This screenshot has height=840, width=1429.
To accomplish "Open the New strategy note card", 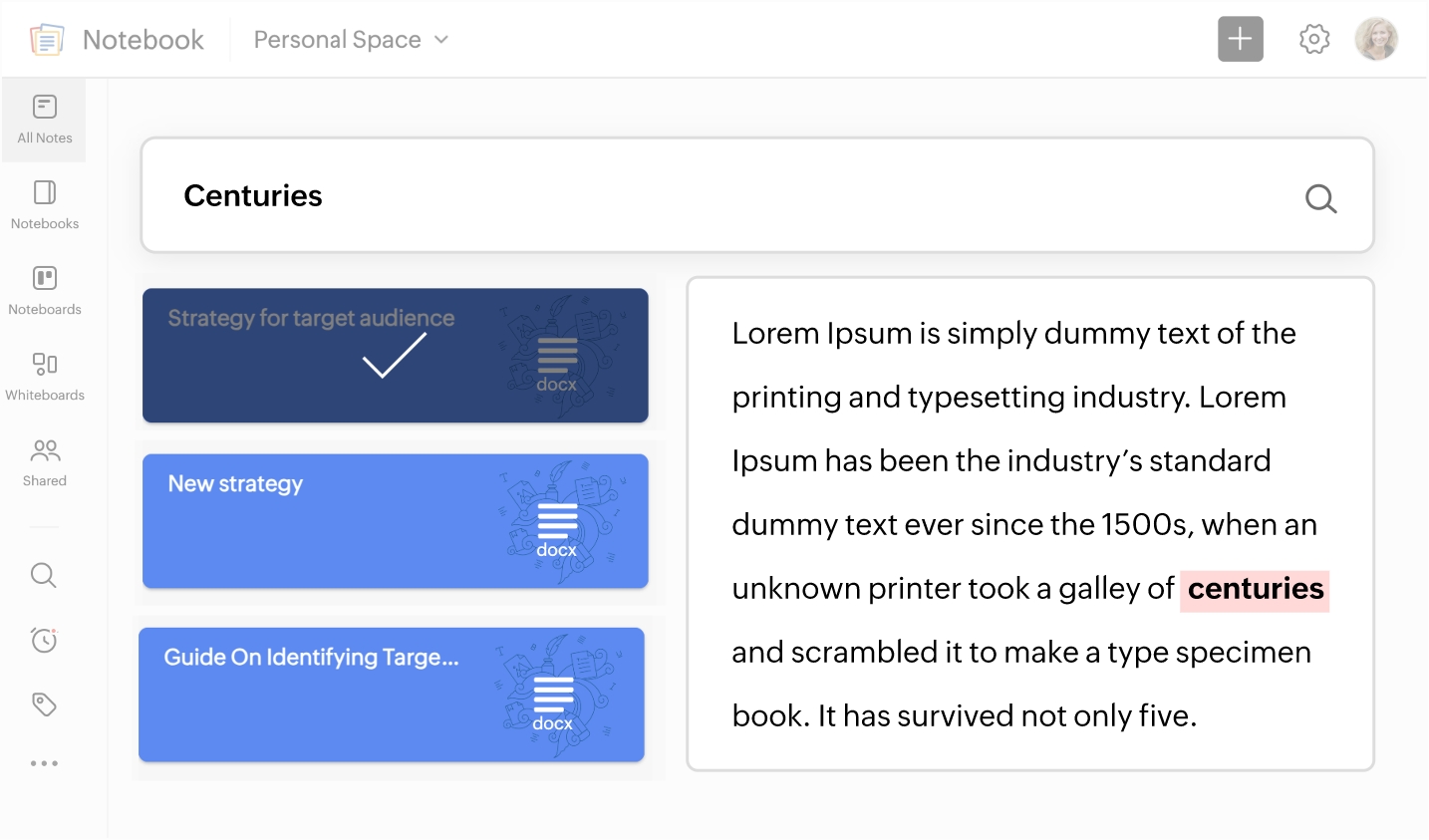I will coord(395,521).
